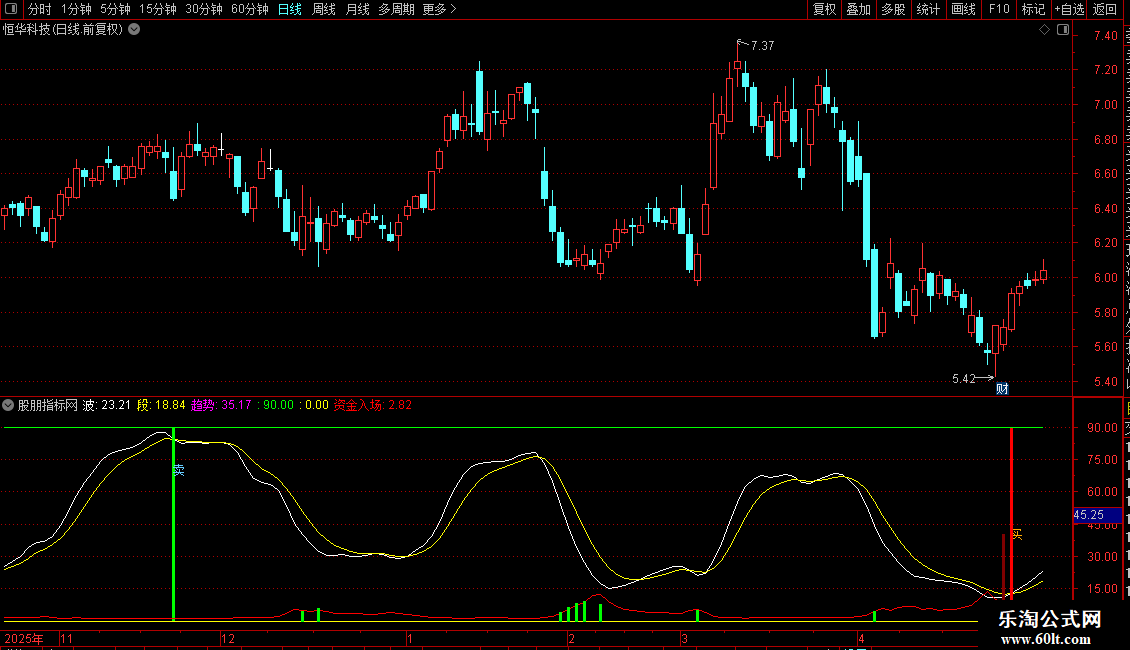Click the 波: 23.21 indicator value

click(107, 405)
